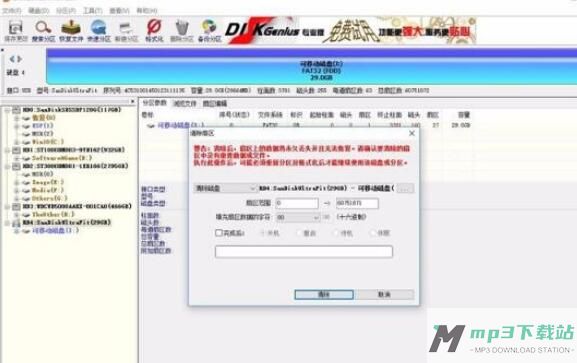The height and width of the screenshot is (363, 577).
Task: Tick the 完成后 checkbox in the dialog
Action: [x=219, y=233]
